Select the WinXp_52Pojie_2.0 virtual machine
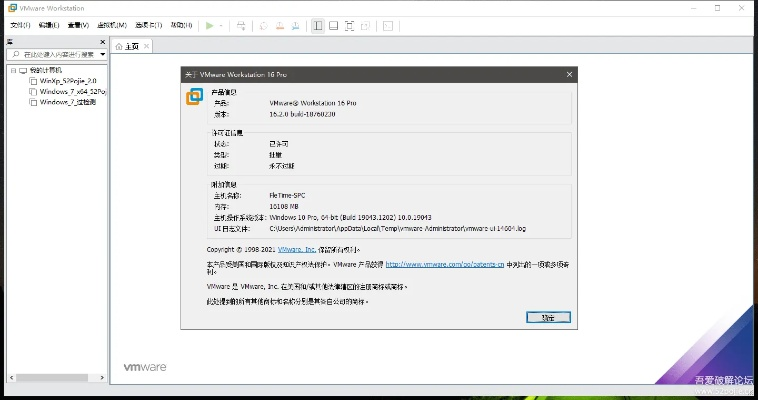 [x=67, y=81]
